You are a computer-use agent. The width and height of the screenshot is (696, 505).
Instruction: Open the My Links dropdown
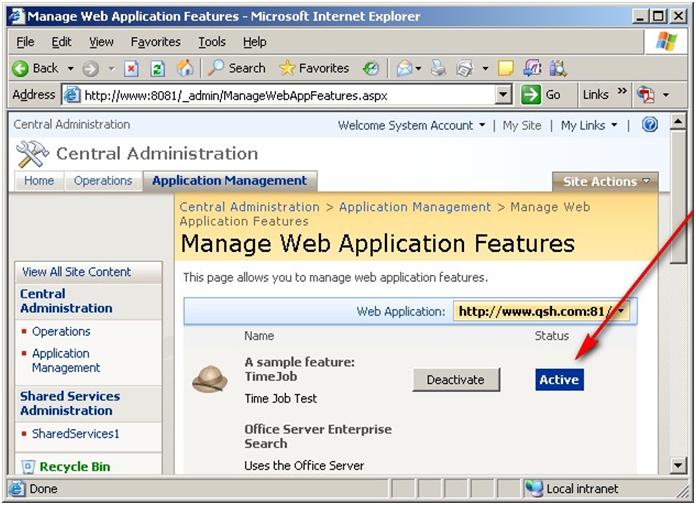[589, 126]
